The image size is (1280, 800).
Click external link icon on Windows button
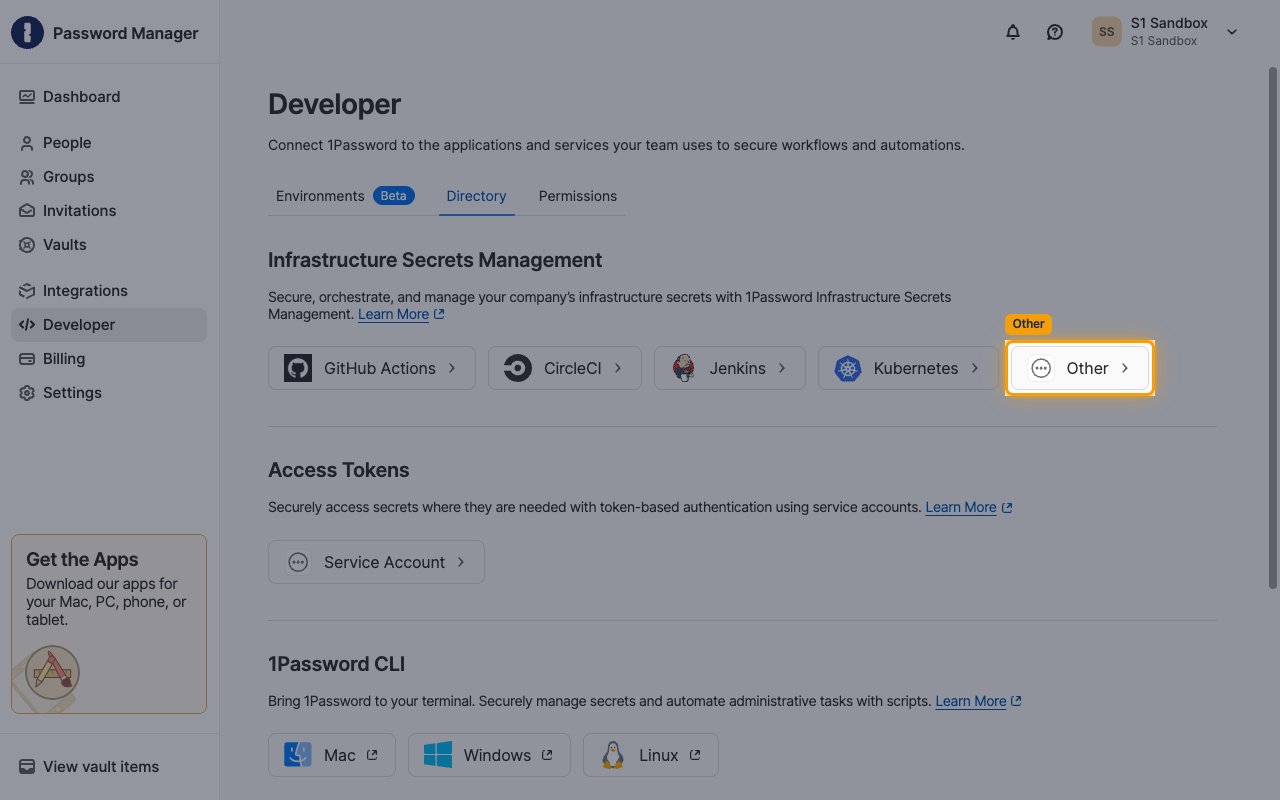547,755
